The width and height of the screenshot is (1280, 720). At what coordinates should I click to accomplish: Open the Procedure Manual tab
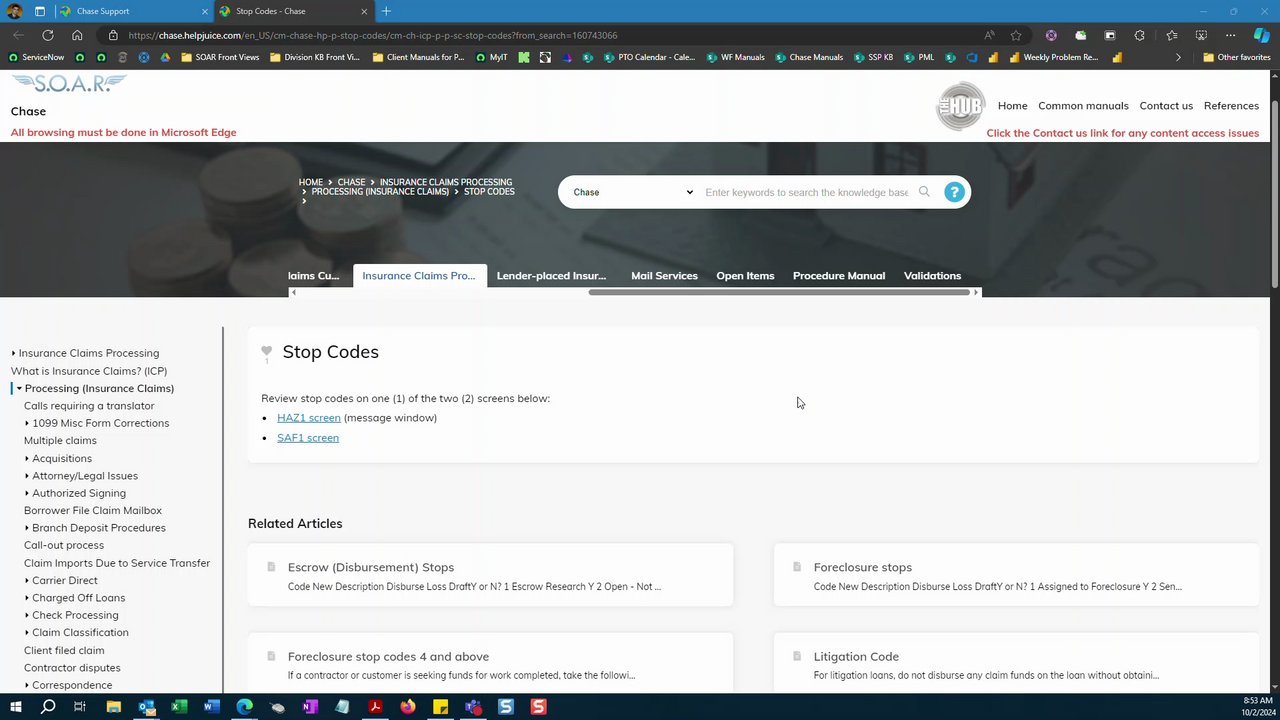point(839,275)
